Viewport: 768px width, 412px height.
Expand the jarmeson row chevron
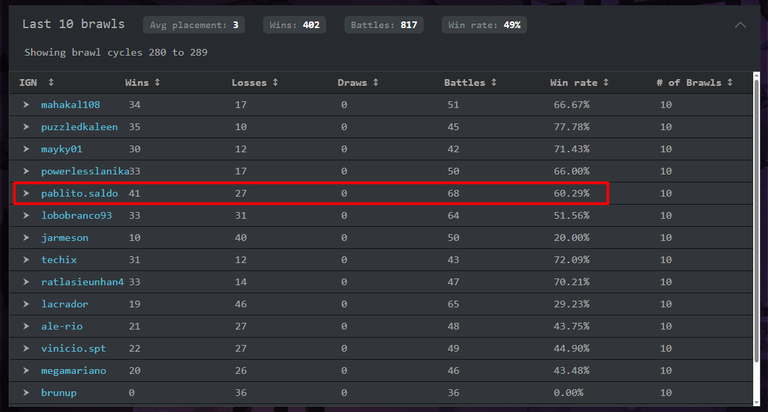26,238
